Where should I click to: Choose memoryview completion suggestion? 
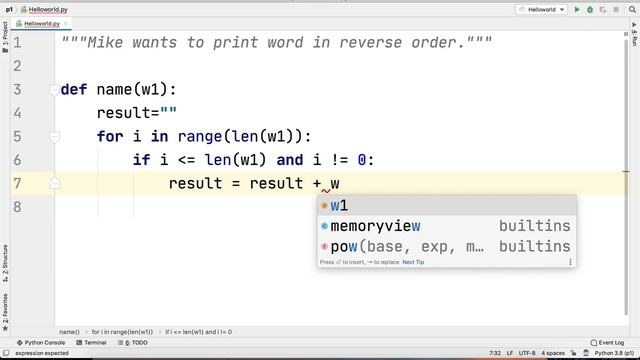447,226
